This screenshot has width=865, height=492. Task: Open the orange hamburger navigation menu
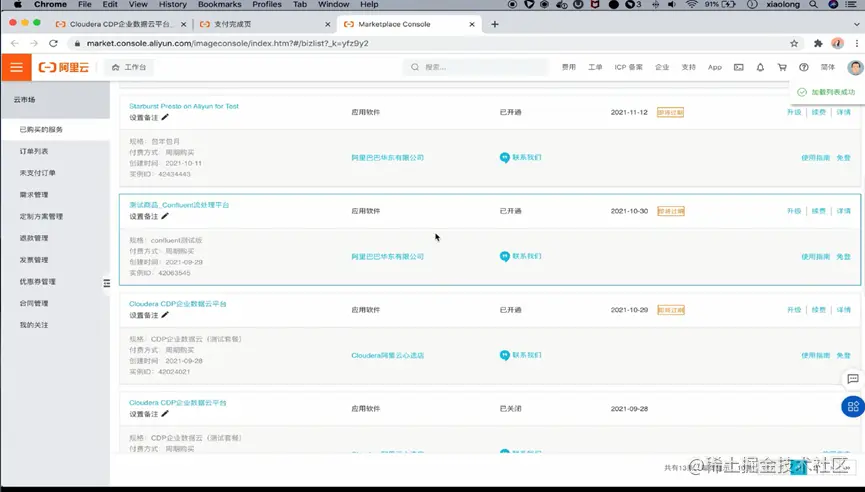click(x=17, y=67)
